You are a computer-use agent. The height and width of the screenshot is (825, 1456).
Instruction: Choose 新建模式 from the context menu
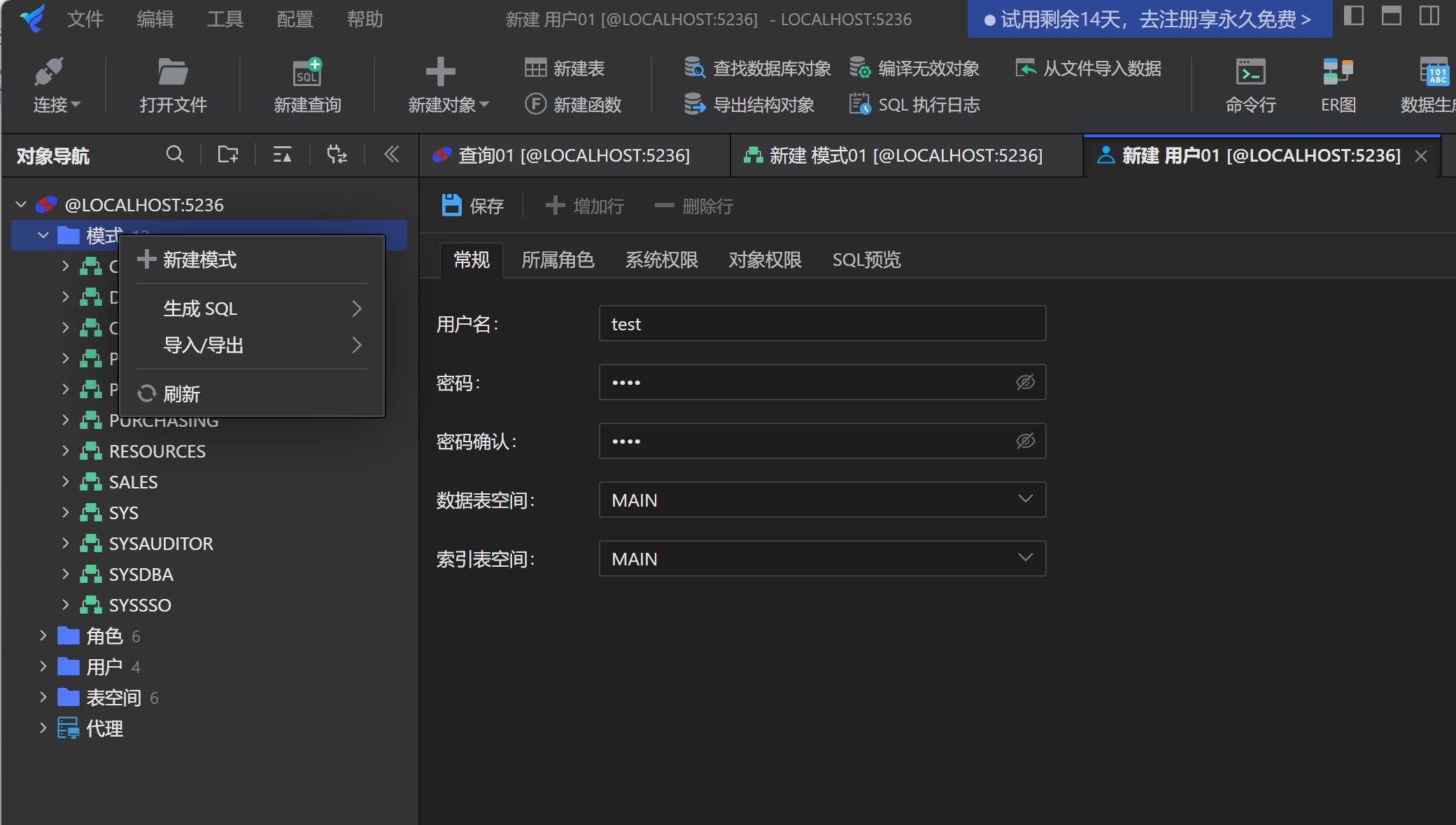252,260
